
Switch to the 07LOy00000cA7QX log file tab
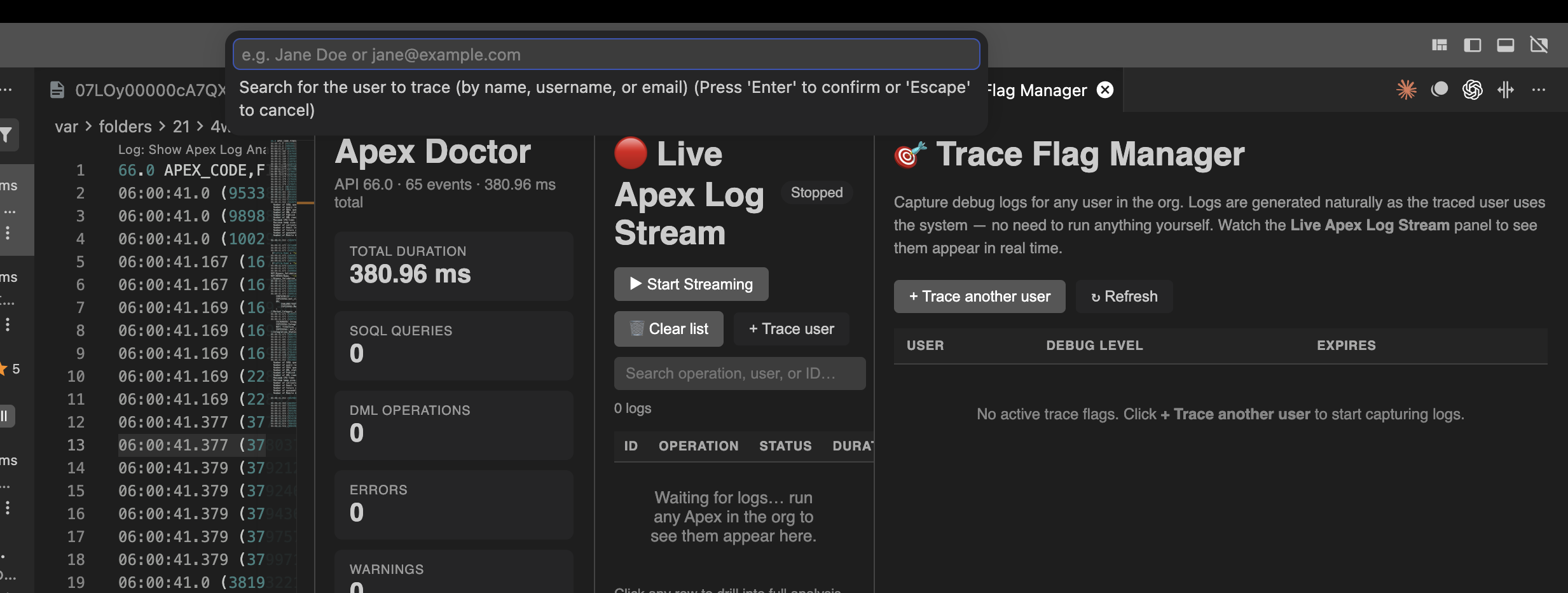coord(150,90)
